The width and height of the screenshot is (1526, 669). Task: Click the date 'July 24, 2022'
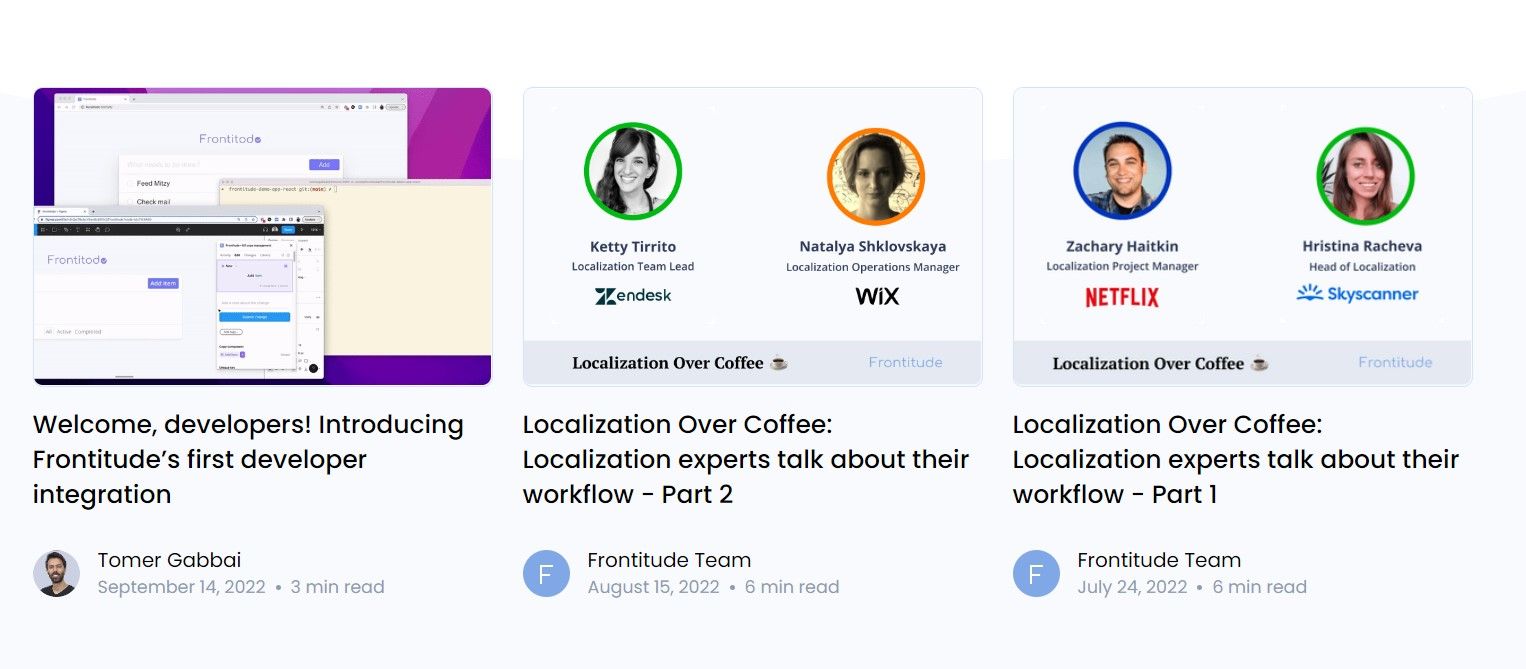[1132, 587]
